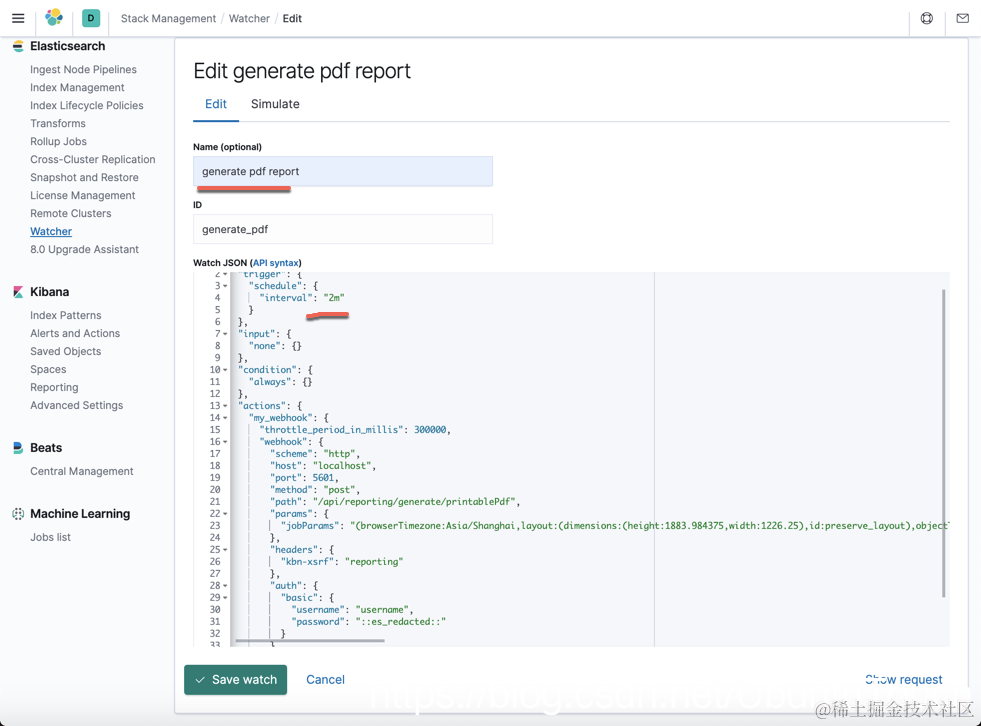Open the green D space avatar
Image resolution: width=981 pixels, height=726 pixels.
[x=91, y=18]
